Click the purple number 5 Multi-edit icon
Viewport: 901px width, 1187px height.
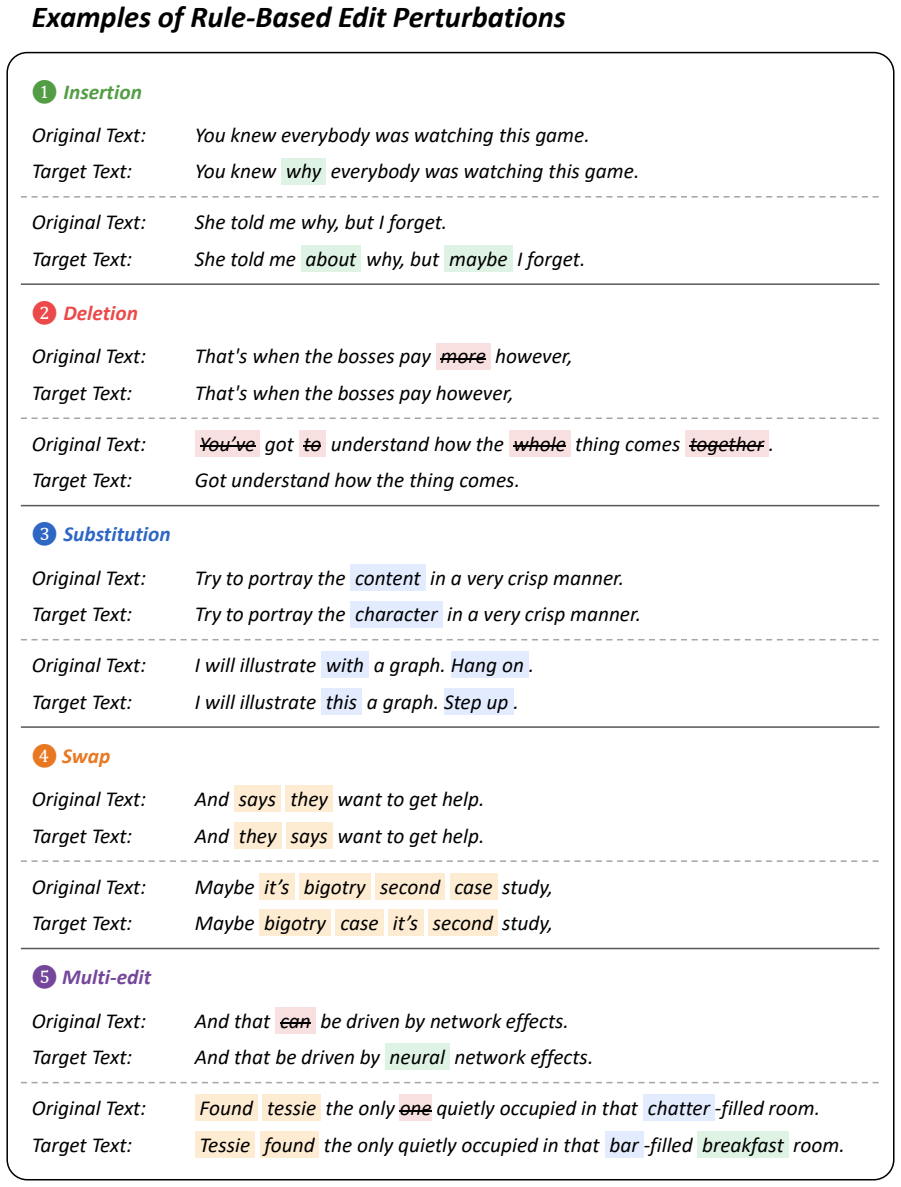[x=44, y=977]
